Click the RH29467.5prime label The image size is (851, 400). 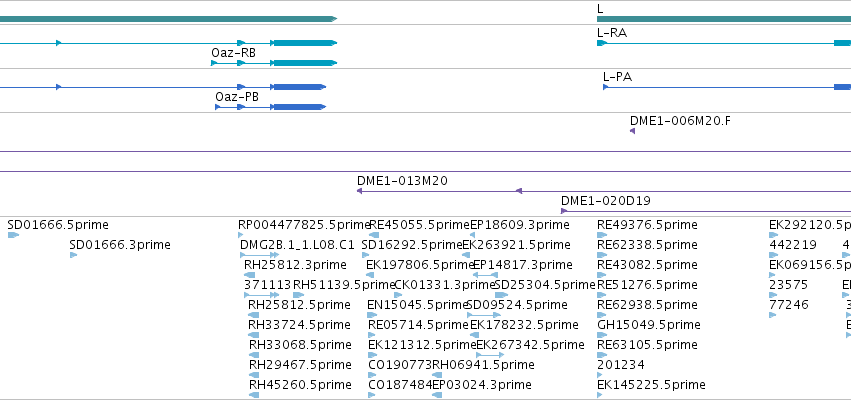[x=300, y=365]
